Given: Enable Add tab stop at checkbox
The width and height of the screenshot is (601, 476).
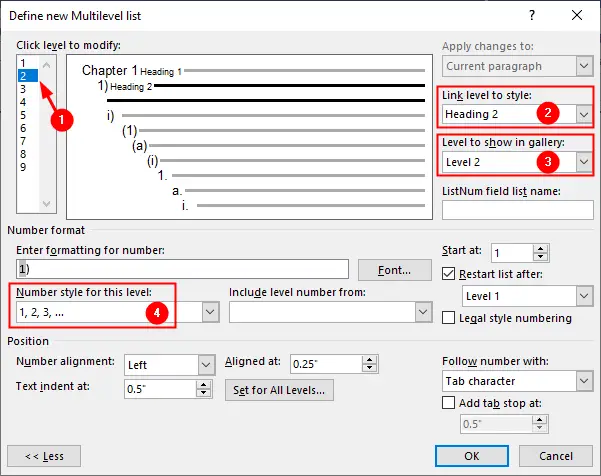Looking at the screenshot, I should 448,403.
